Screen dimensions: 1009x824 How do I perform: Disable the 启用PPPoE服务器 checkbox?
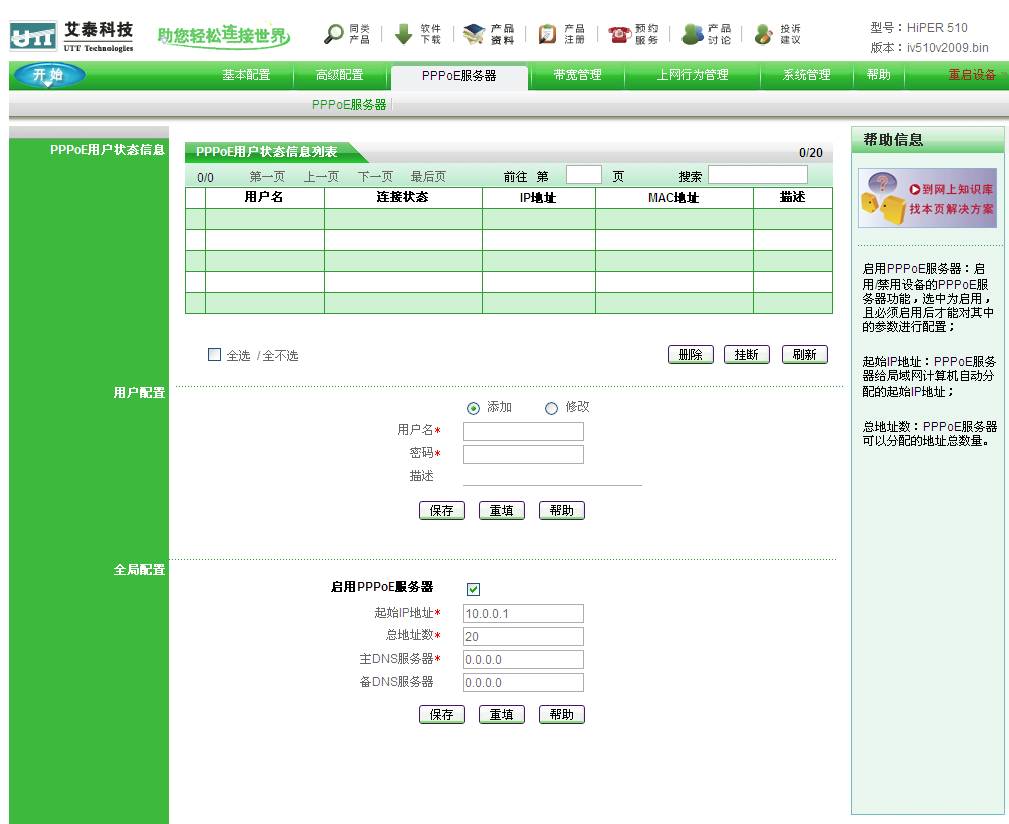pyautogui.click(x=474, y=589)
